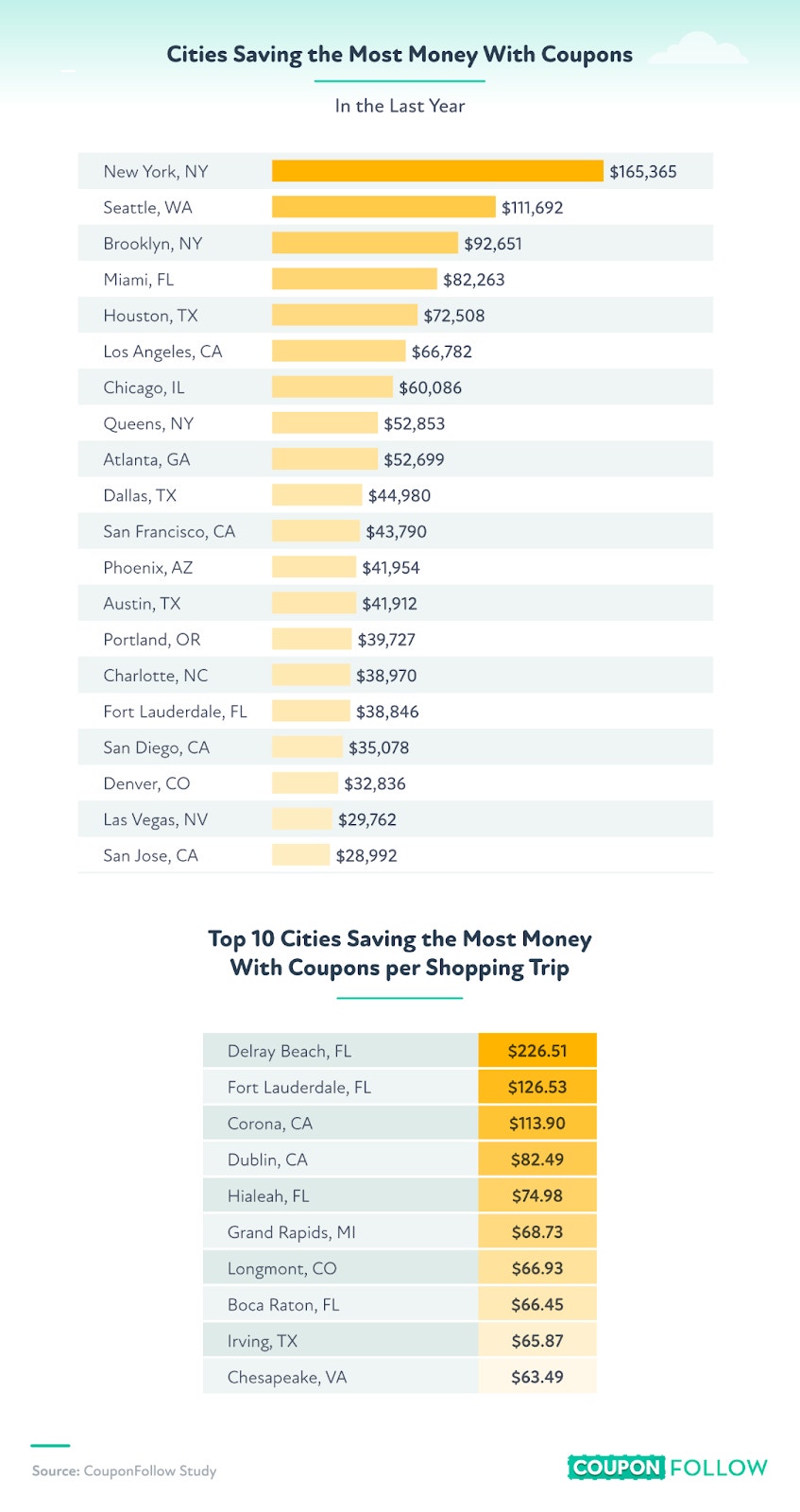This screenshot has width=800, height=1512.
Task: Click the New York, NY bar
Action: pos(437,171)
